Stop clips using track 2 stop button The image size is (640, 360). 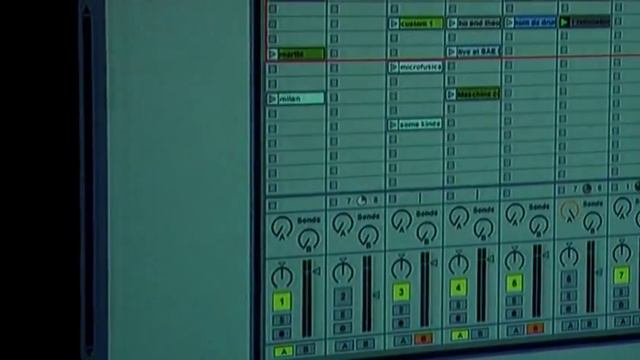click(334, 202)
